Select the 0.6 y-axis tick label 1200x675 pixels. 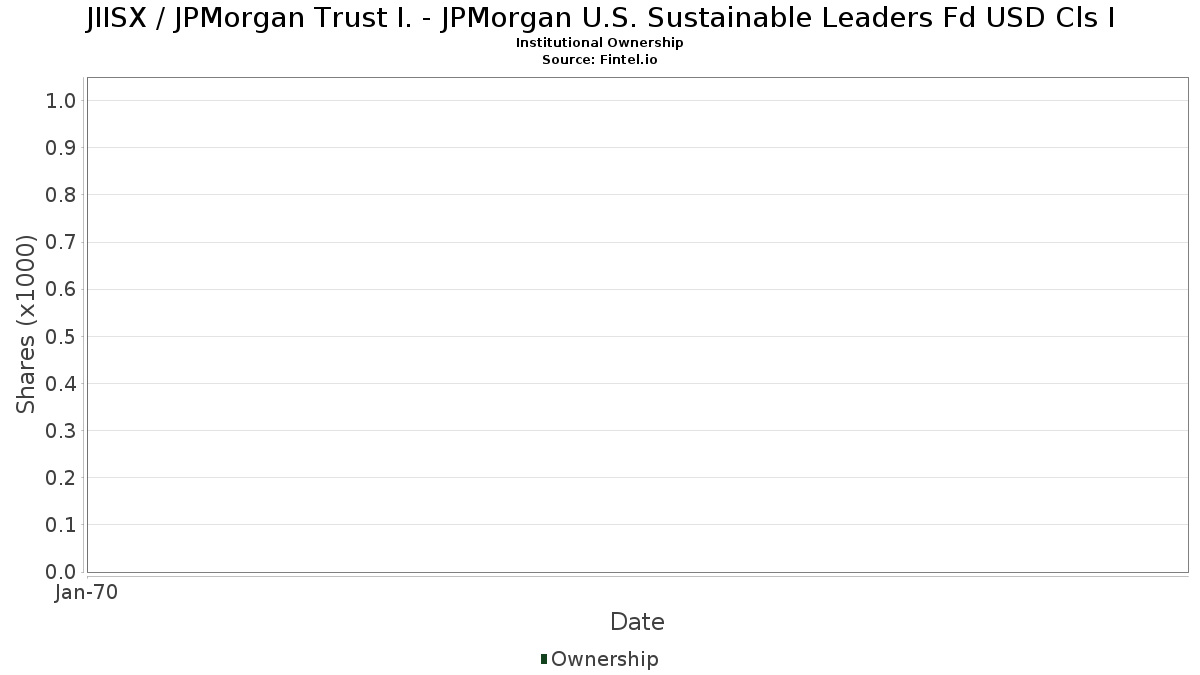pyautogui.click(x=61, y=289)
